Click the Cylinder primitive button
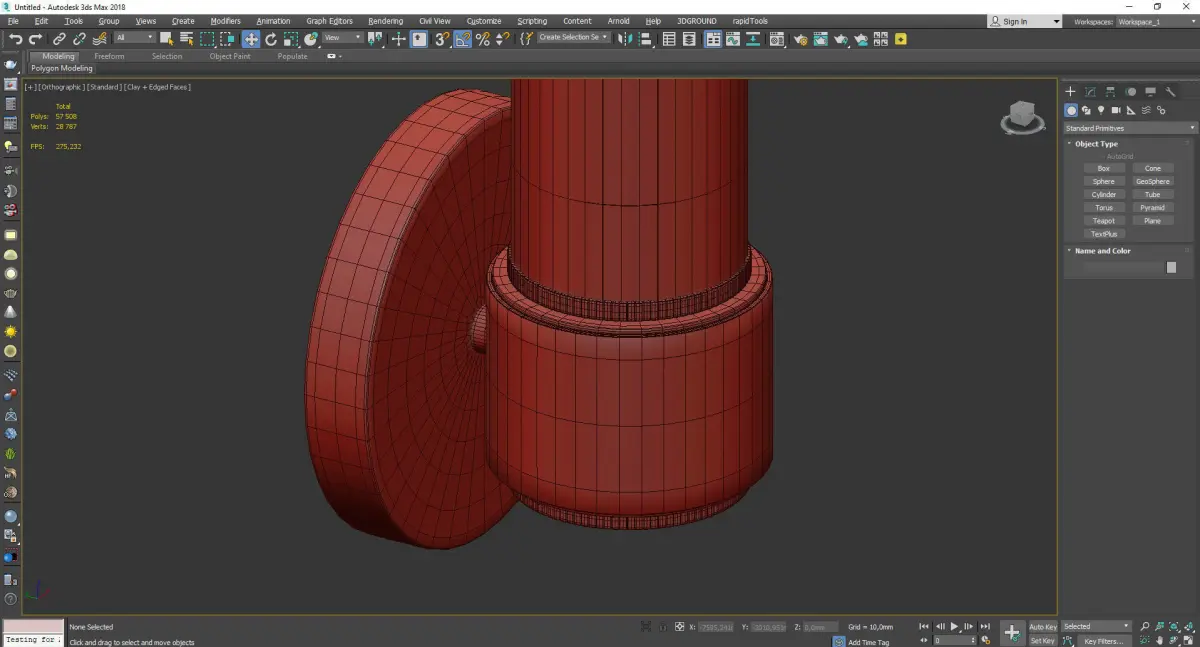The width and height of the screenshot is (1200, 647). pyautogui.click(x=1103, y=195)
